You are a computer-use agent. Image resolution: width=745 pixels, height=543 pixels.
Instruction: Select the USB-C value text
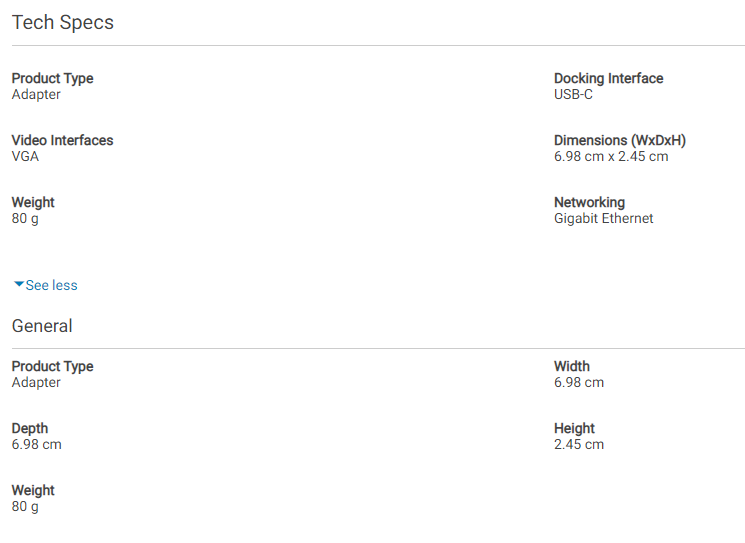coord(573,95)
